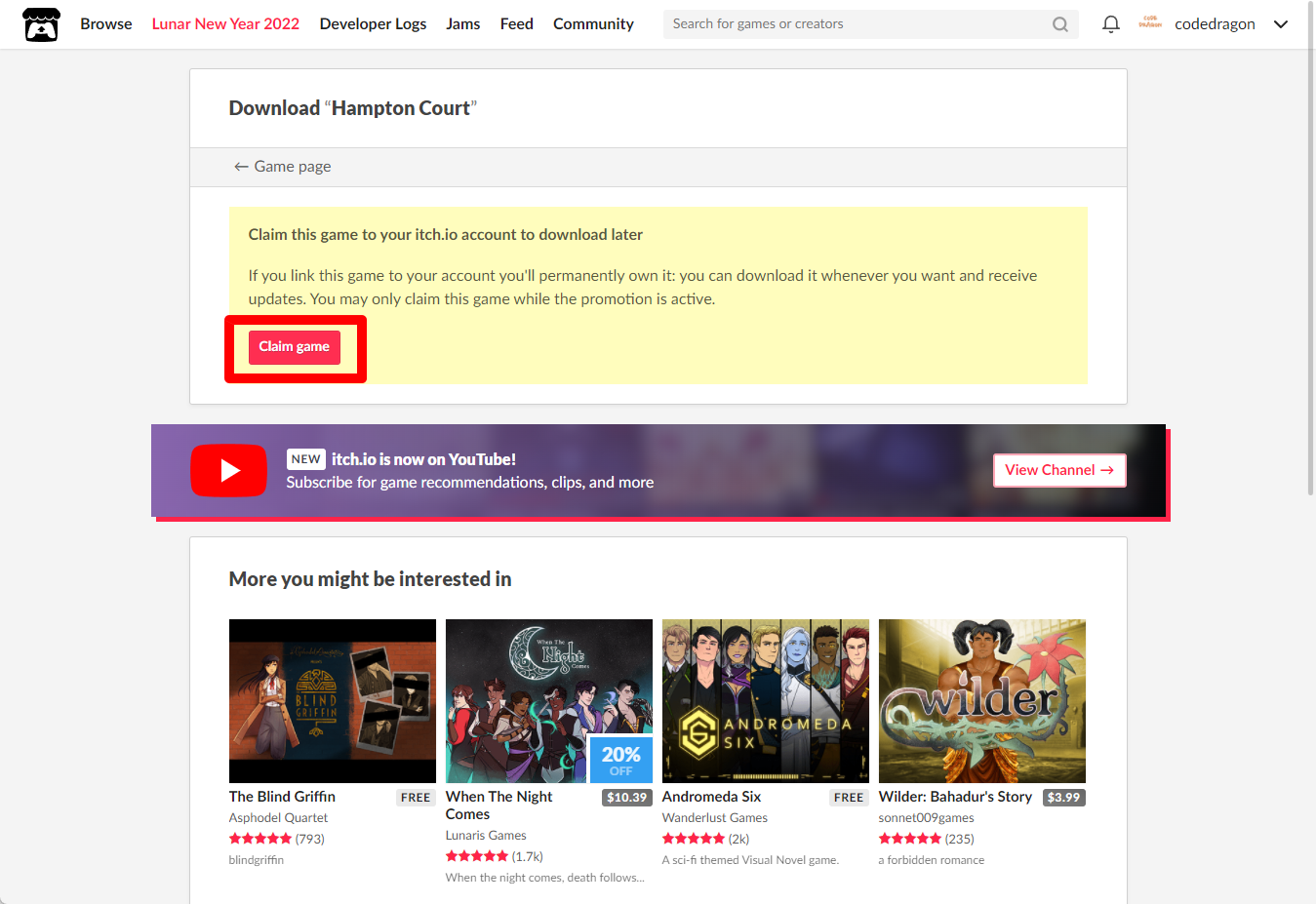Open the notifications bell
This screenshot has height=904, width=1316.
click(1110, 24)
